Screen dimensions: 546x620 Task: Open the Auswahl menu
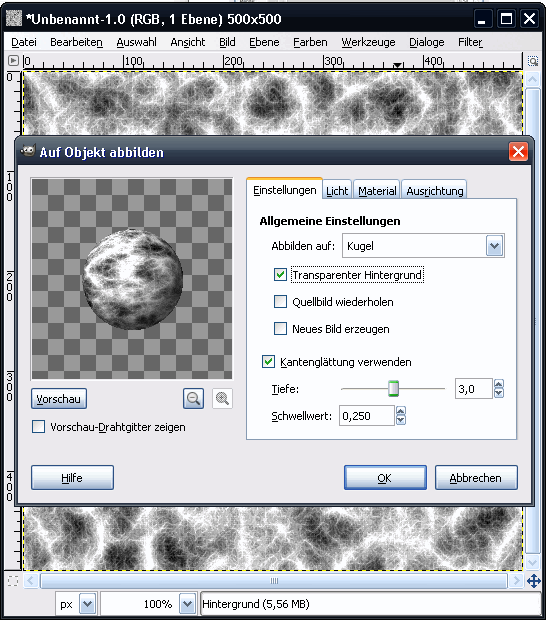[x=136, y=42]
